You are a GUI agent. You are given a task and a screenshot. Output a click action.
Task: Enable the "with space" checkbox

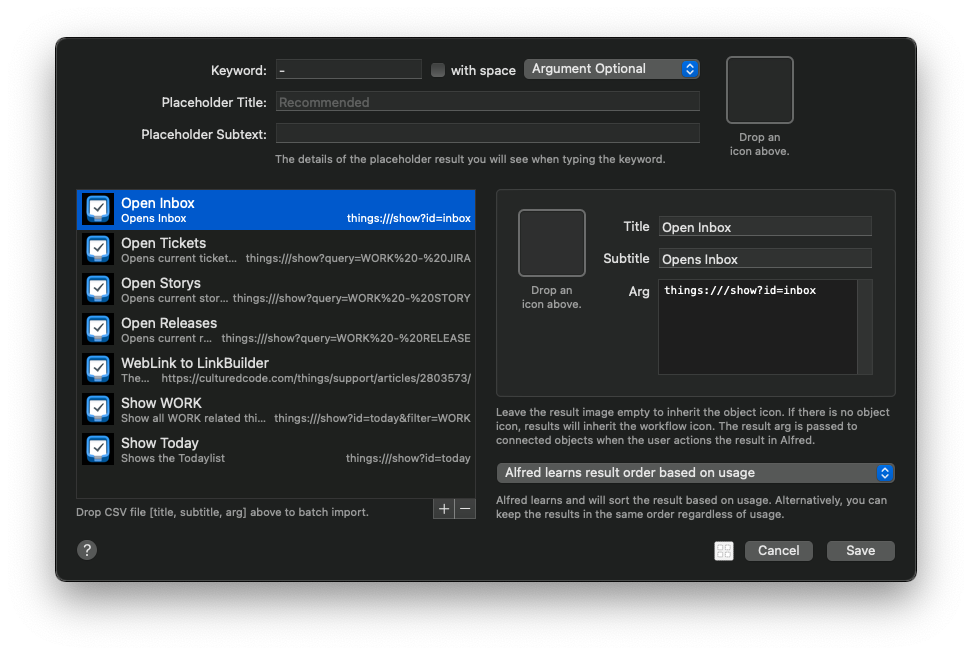(x=438, y=70)
